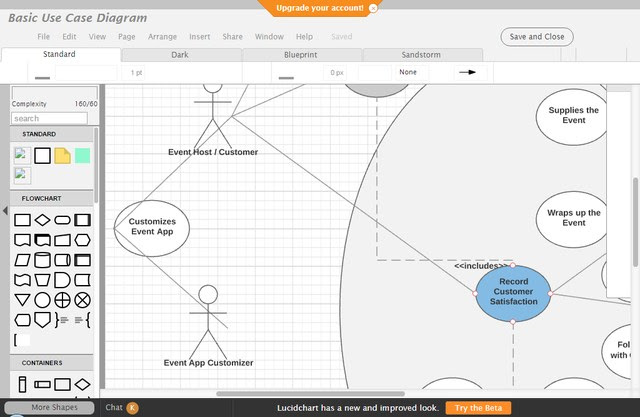Viewport: 640px width, 417px height.
Task: Open the Page menu
Action: [x=127, y=37]
